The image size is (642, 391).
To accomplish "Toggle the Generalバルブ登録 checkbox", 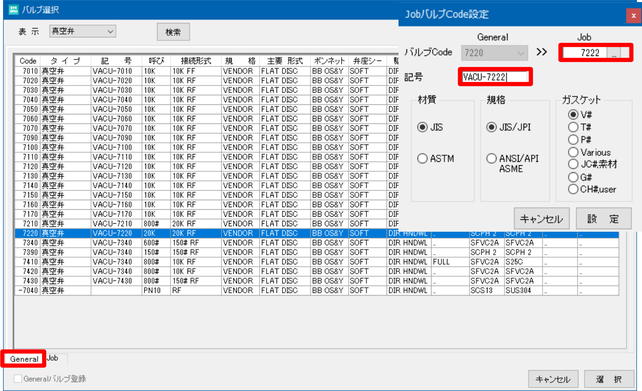I will pyautogui.click(x=18, y=379).
